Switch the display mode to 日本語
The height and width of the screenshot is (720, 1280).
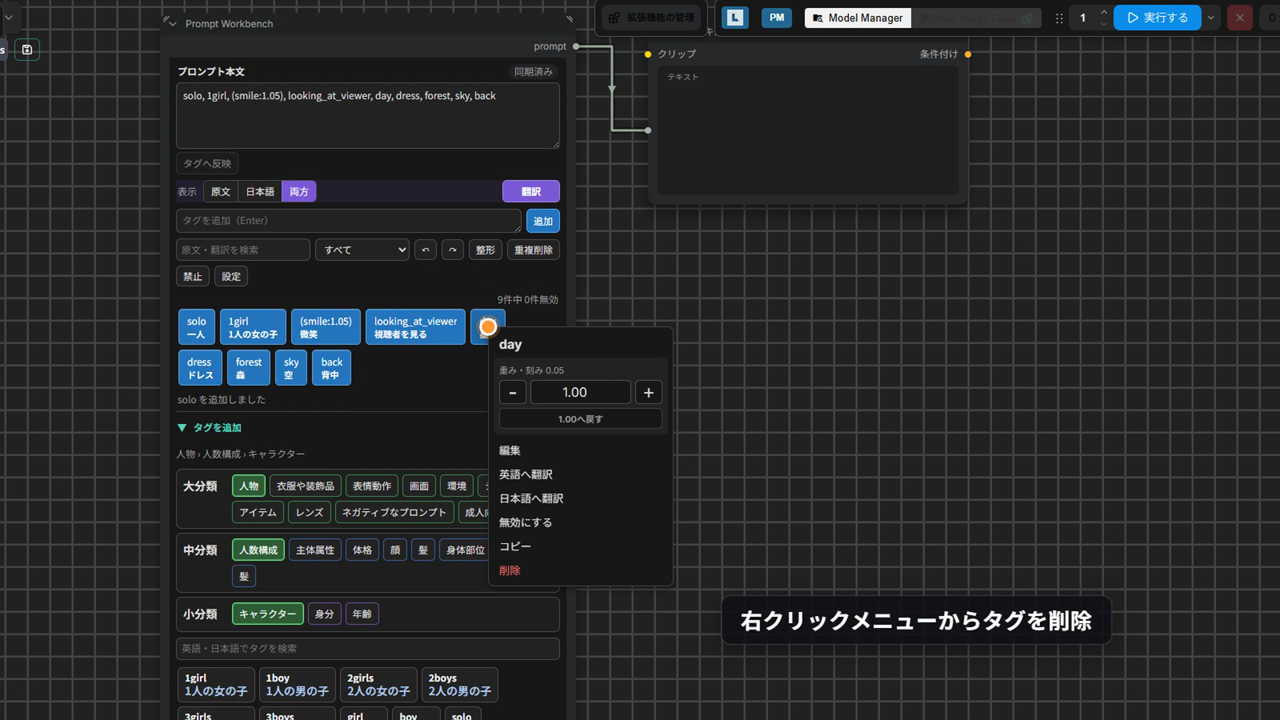(x=260, y=191)
